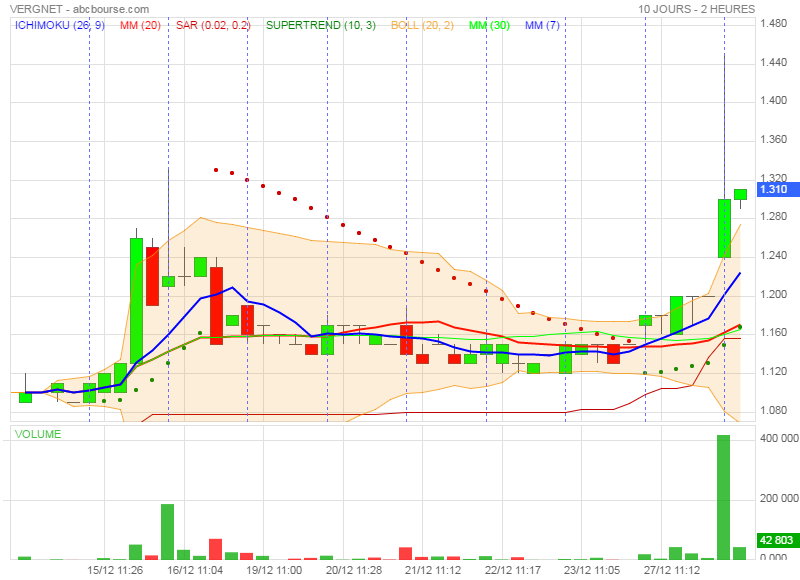800x580 pixels.
Task: Click the 1.480 price axis label
Action: (x=773, y=23)
